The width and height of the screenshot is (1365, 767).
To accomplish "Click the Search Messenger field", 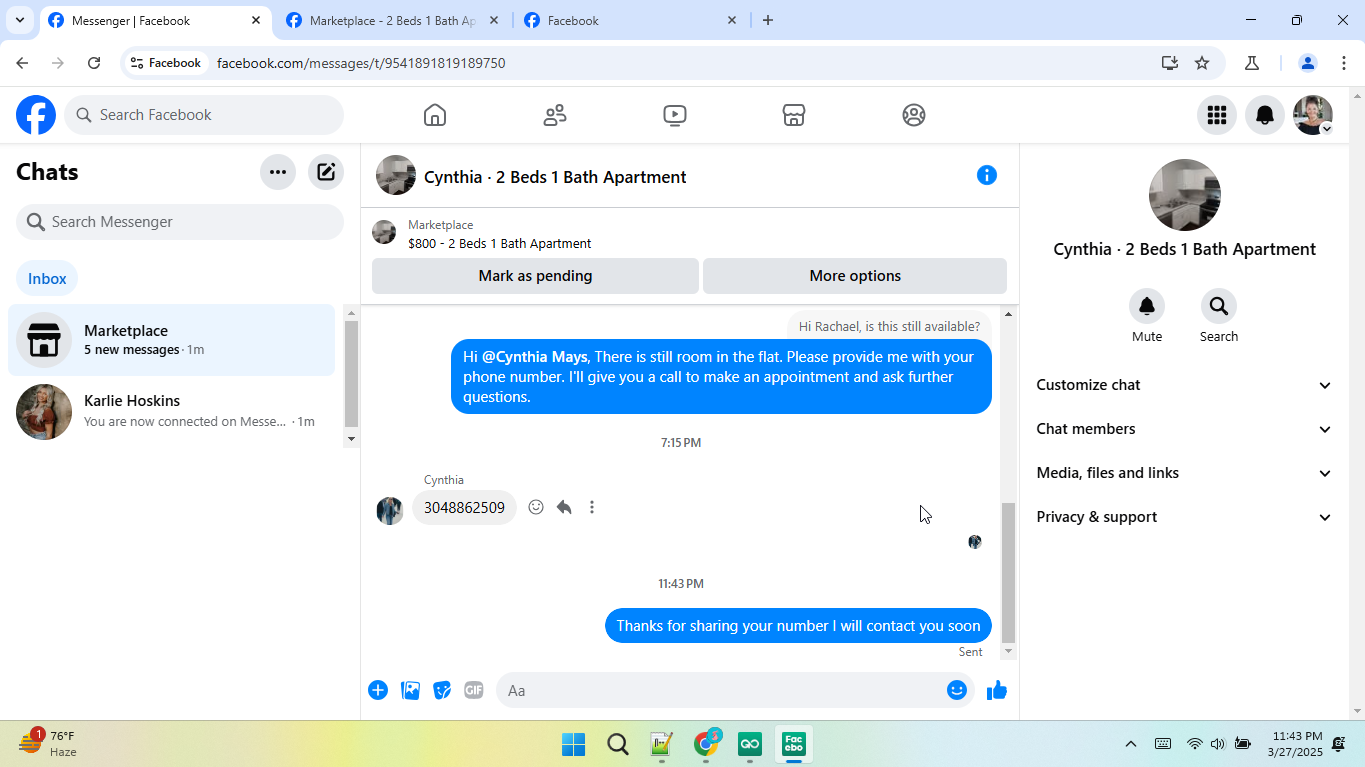I will click(180, 222).
